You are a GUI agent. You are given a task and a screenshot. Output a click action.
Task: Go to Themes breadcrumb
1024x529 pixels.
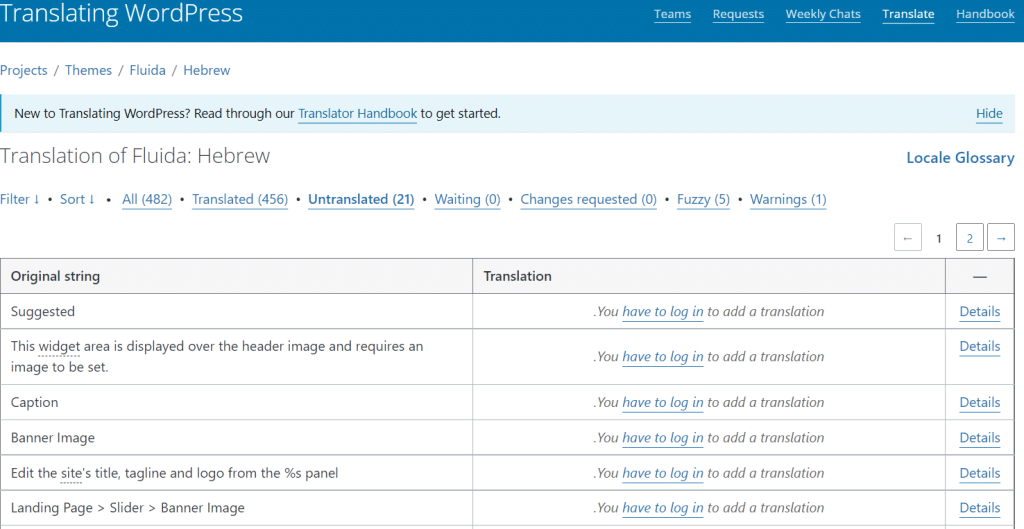coord(88,70)
